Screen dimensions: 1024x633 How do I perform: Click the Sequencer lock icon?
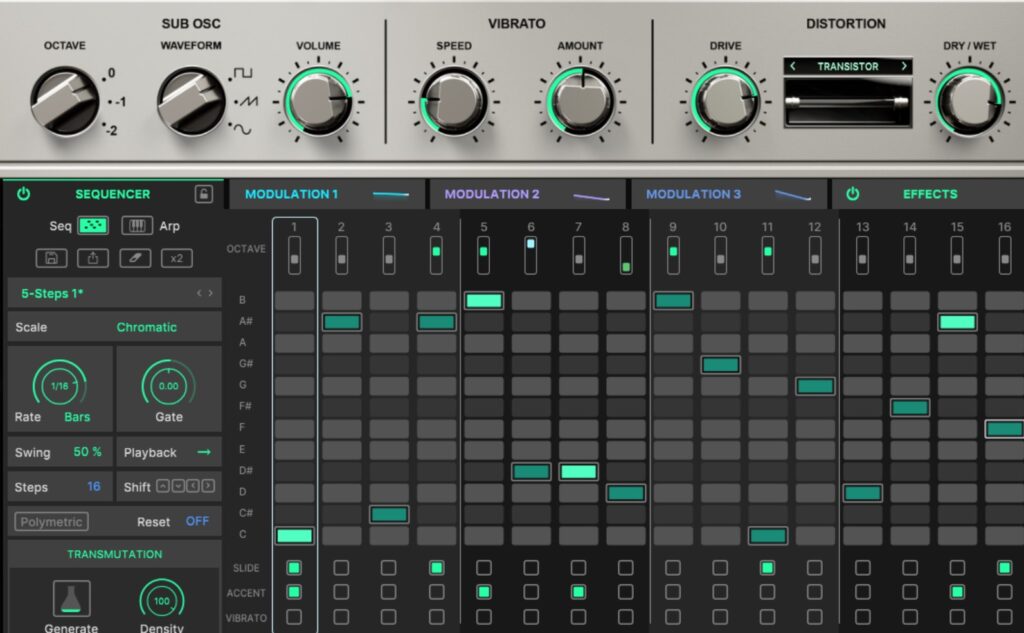203,194
